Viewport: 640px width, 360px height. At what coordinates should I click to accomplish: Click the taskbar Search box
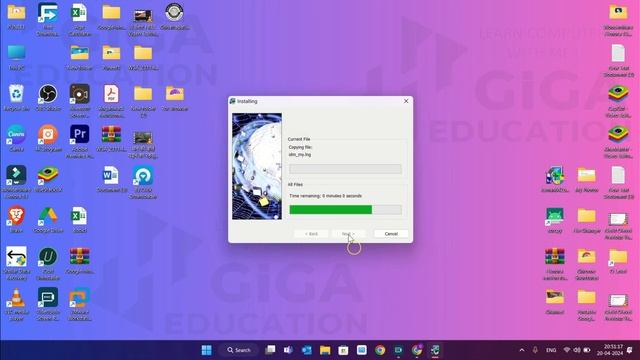pyautogui.click(x=239, y=350)
